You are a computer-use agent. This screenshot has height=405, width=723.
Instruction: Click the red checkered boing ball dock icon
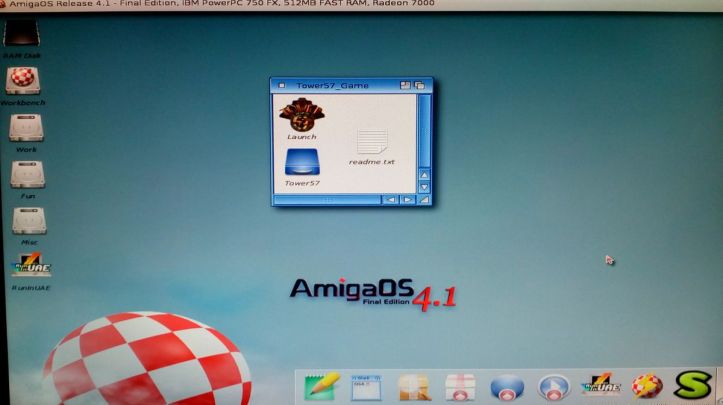pos(647,386)
